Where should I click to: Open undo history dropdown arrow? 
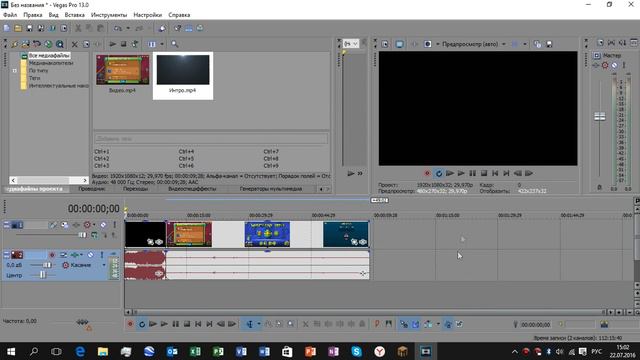128,28
